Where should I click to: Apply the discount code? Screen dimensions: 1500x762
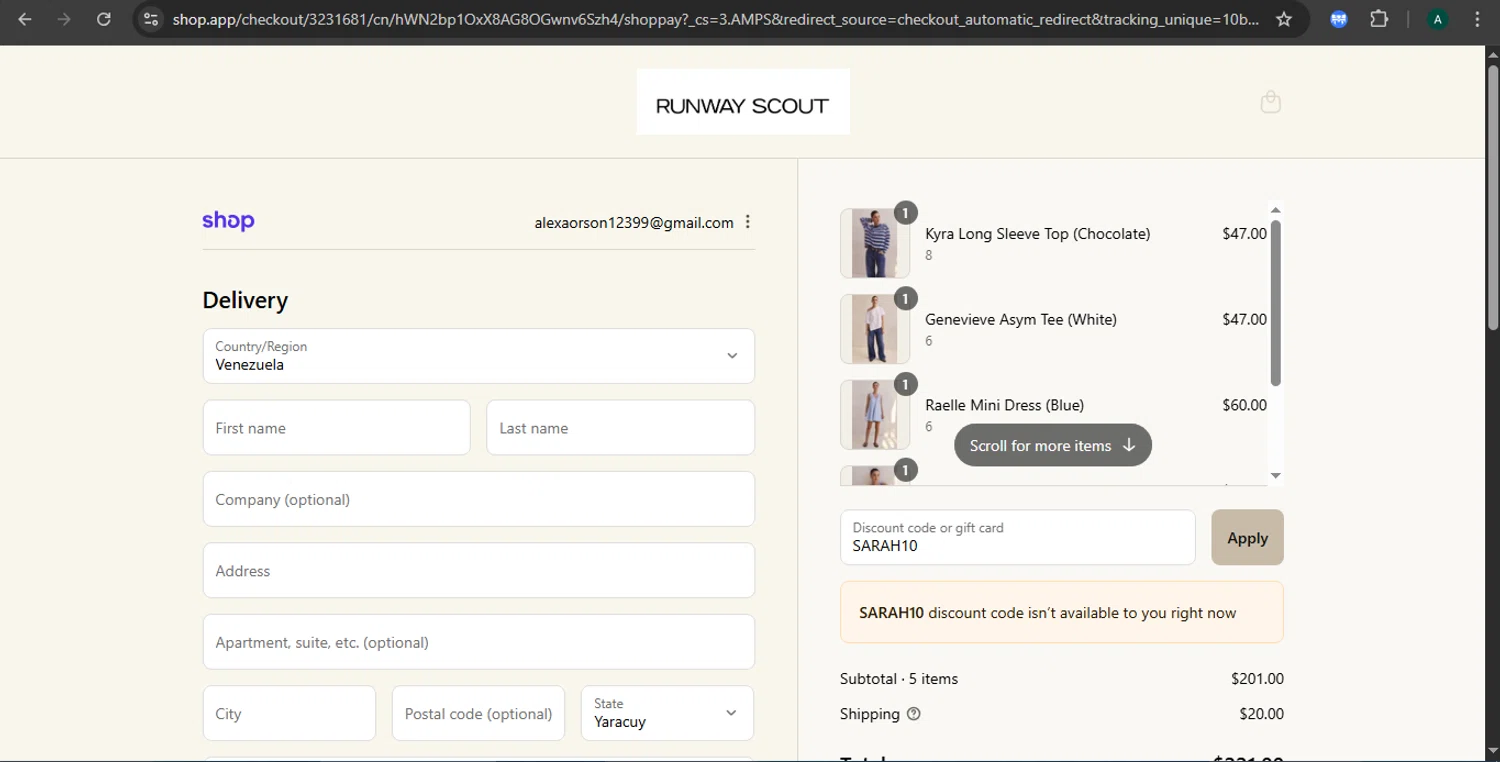(x=1247, y=537)
